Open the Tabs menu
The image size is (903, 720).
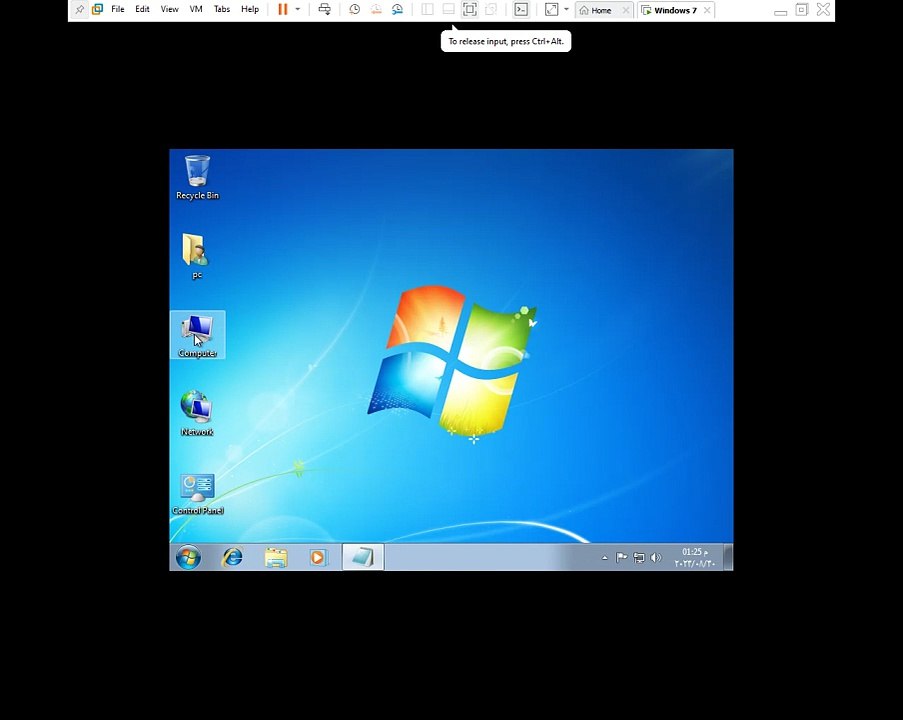click(x=222, y=9)
